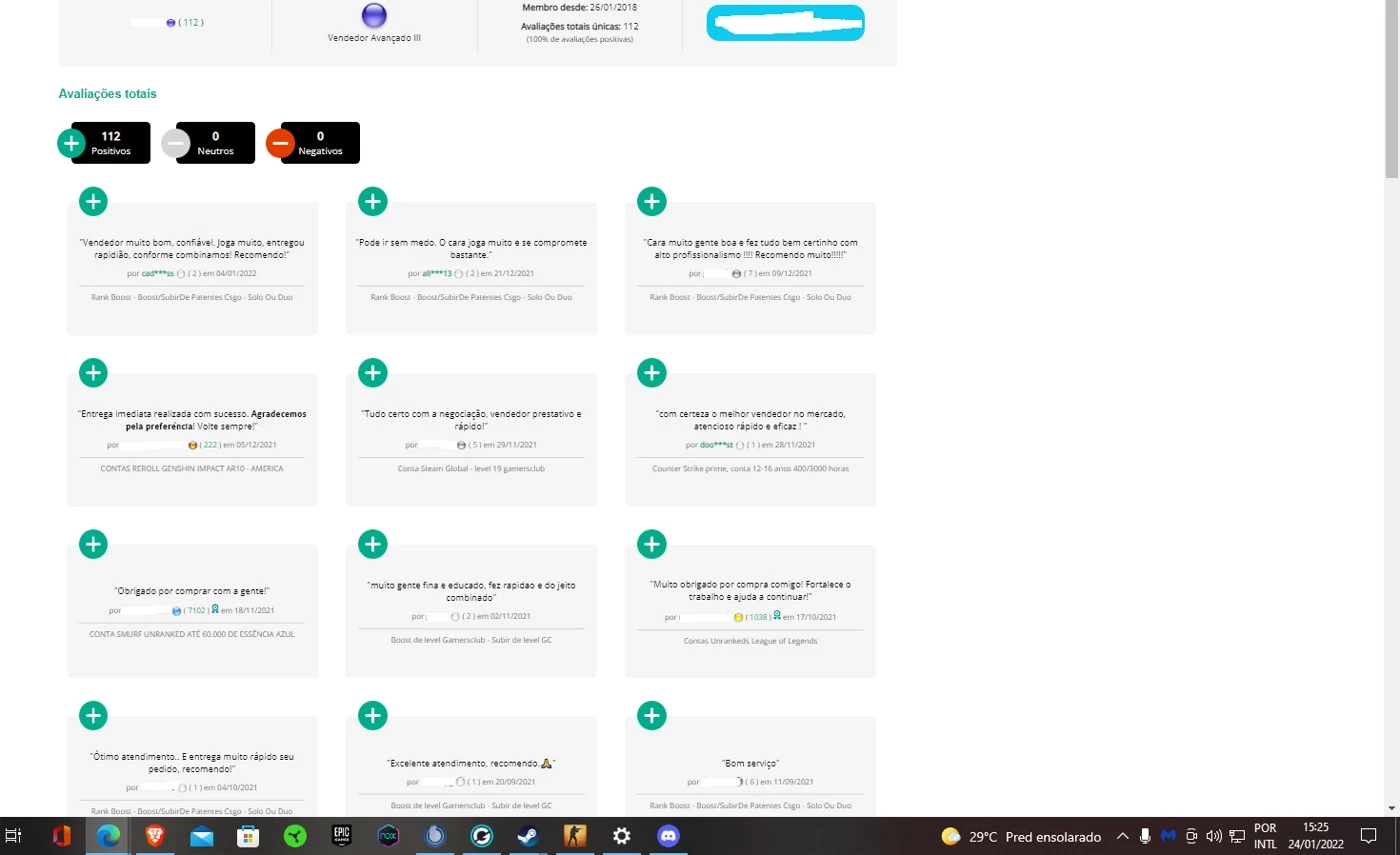
Task: Open 'CONTA SMURF UNRANKED ATÉ 60.000' listing
Action: (192, 633)
